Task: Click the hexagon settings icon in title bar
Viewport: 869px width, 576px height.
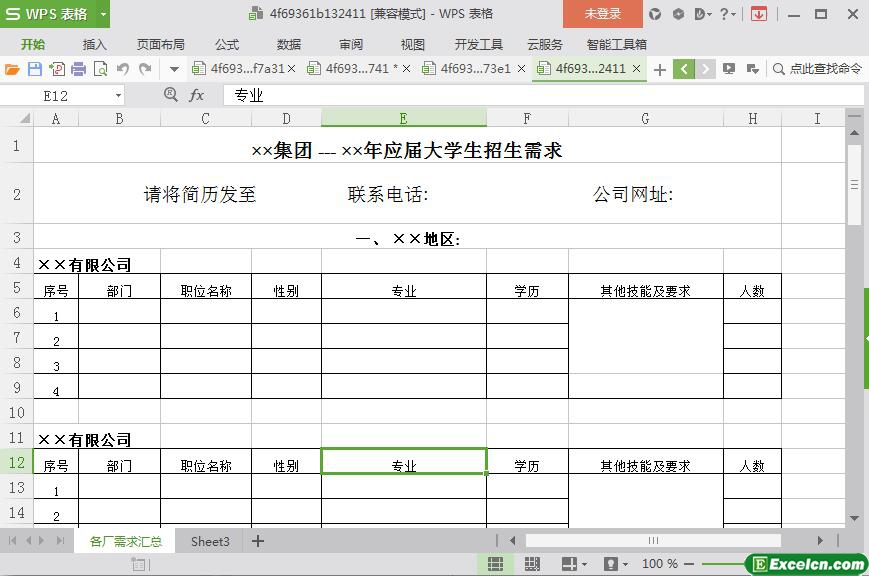Action: point(678,14)
